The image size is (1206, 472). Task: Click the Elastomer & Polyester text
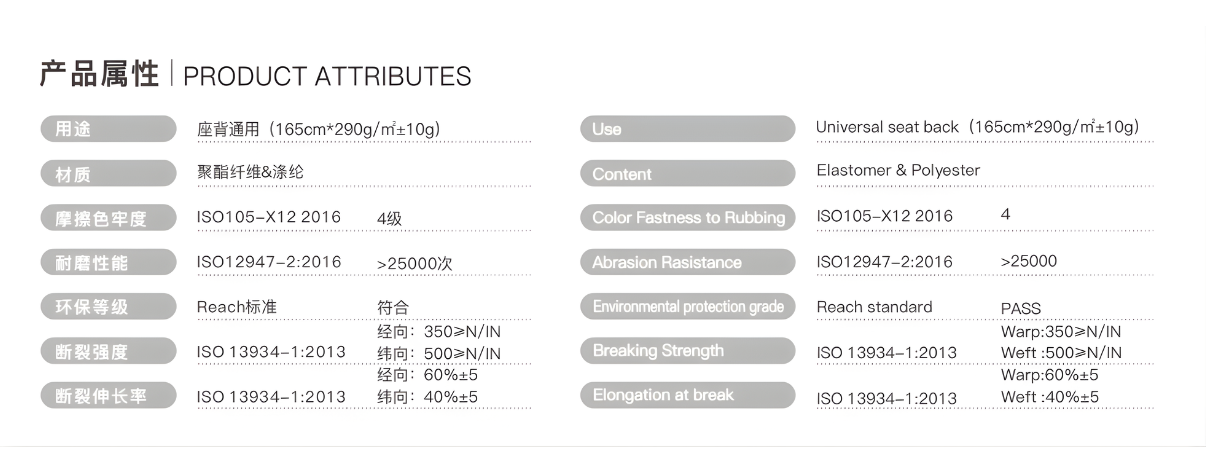point(897,170)
